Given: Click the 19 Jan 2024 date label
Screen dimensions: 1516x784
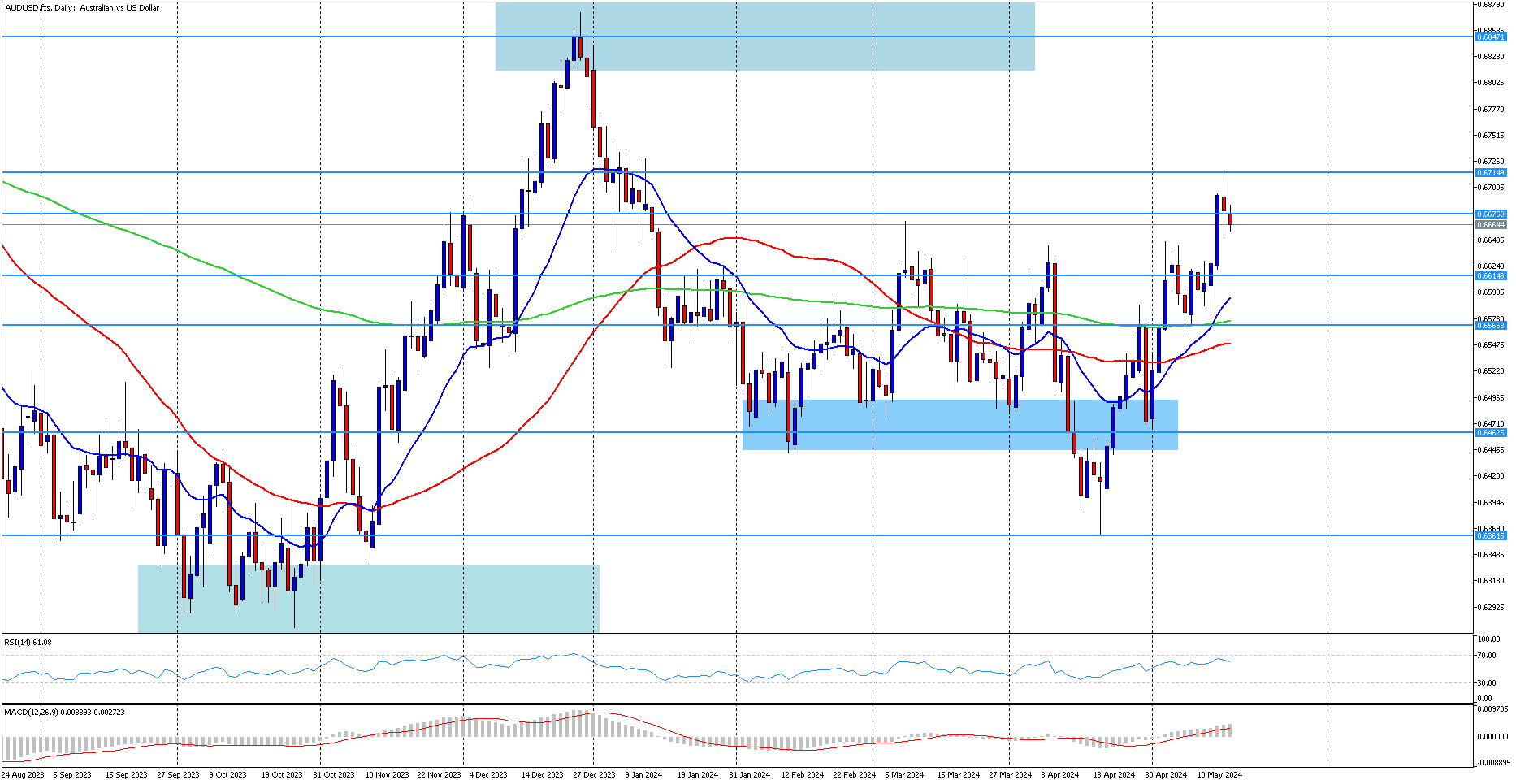Looking at the screenshot, I should click(698, 774).
